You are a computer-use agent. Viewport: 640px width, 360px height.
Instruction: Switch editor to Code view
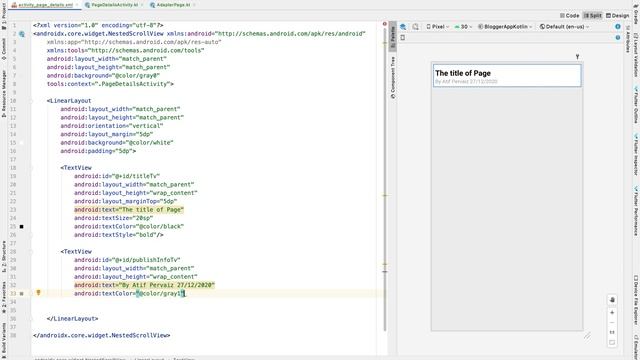(x=569, y=16)
